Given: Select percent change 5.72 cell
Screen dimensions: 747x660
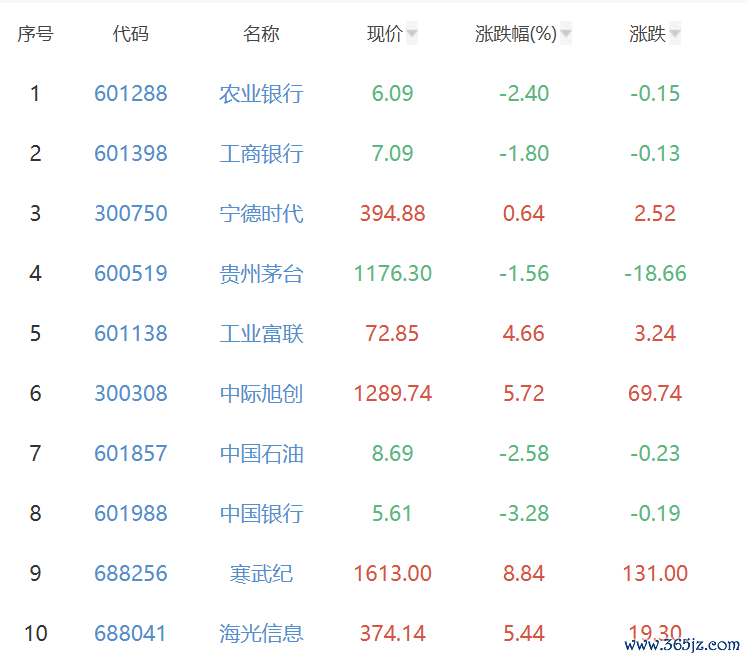Looking at the screenshot, I should [x=524, y=394].
